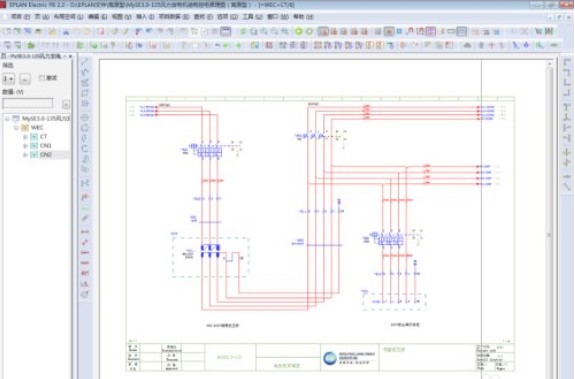
Task: Expand the CN1 tree node
Action: [25, 146]
